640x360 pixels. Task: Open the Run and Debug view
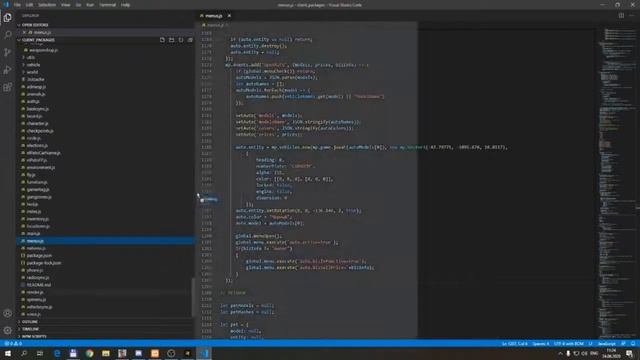pyautogui.click(x=7, y=70)
